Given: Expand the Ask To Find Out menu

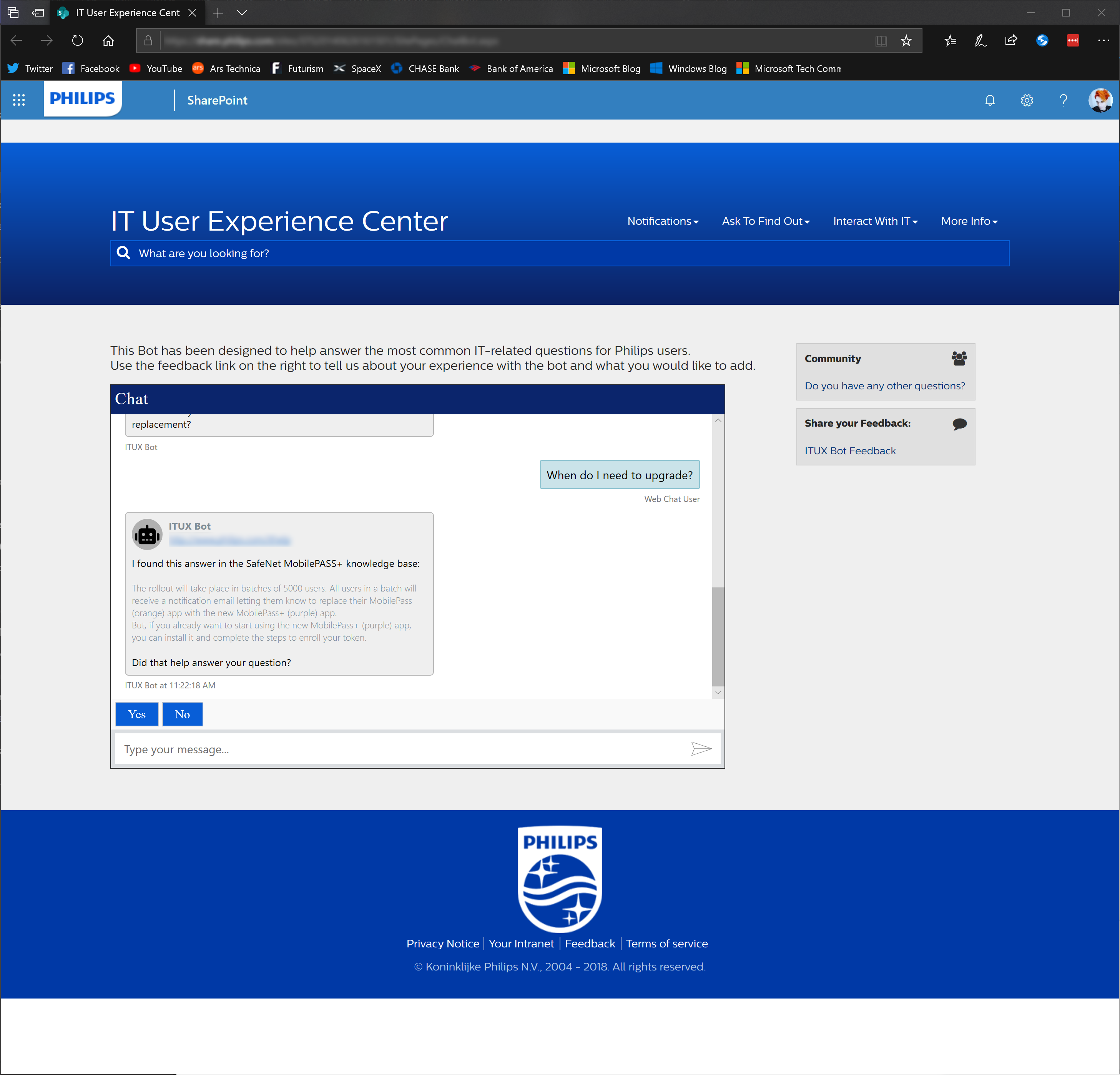Looking at the screenshot, I should [x=766, y=221].
